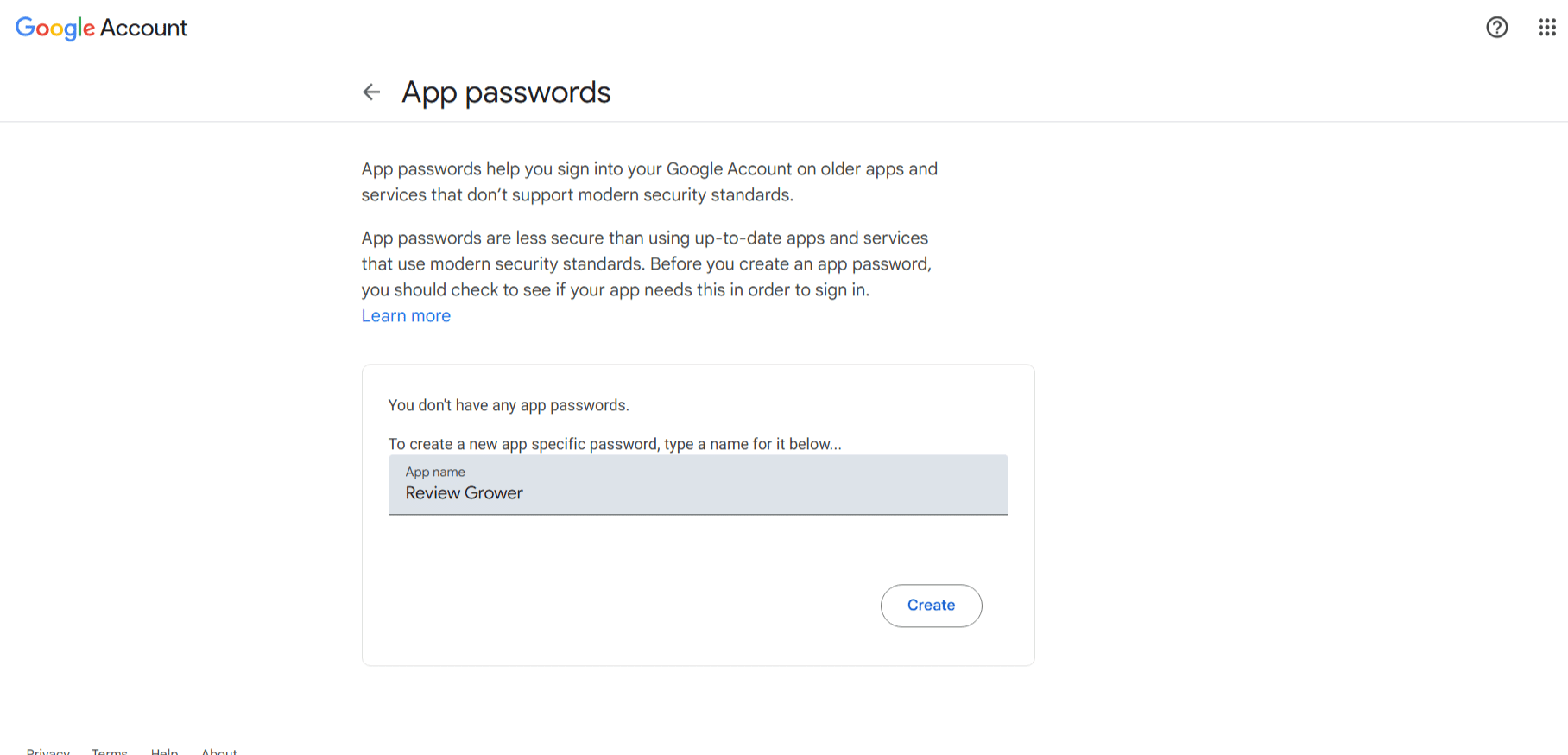Click the Google Account logo
Viewport: 1568px width, 755px height.
click(101, 28)
